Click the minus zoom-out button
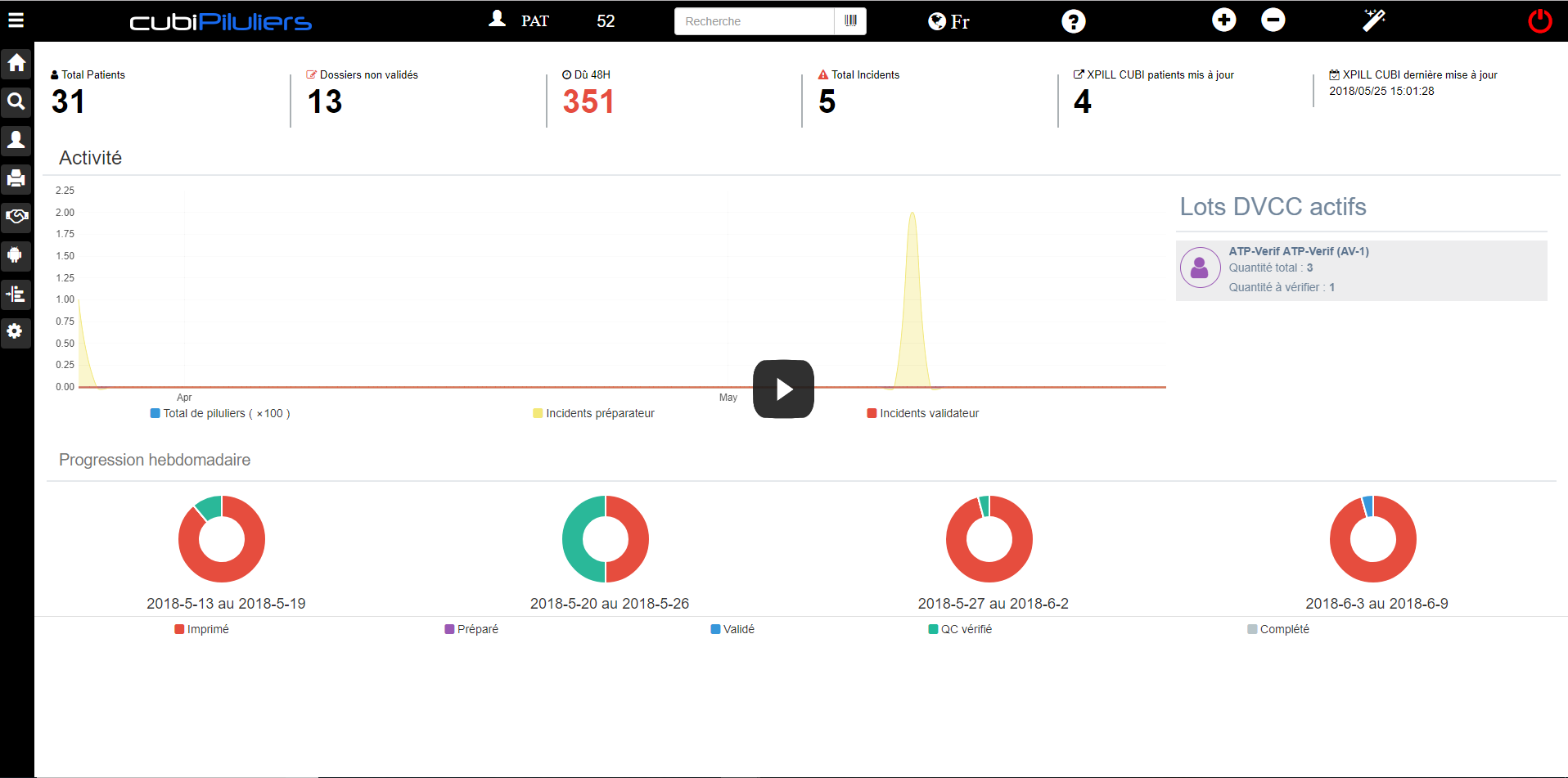Viewport: 1568px width, 778px height. click(x=1273, y=20)
